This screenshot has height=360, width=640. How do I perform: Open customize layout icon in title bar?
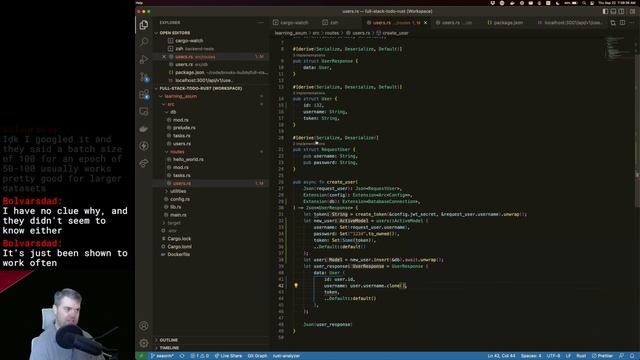[632, 11]
